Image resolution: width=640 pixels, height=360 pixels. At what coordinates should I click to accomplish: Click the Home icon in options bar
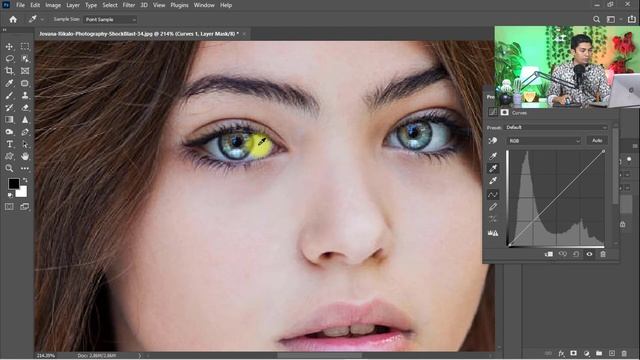pyautogui.click(x=13, y=19)
